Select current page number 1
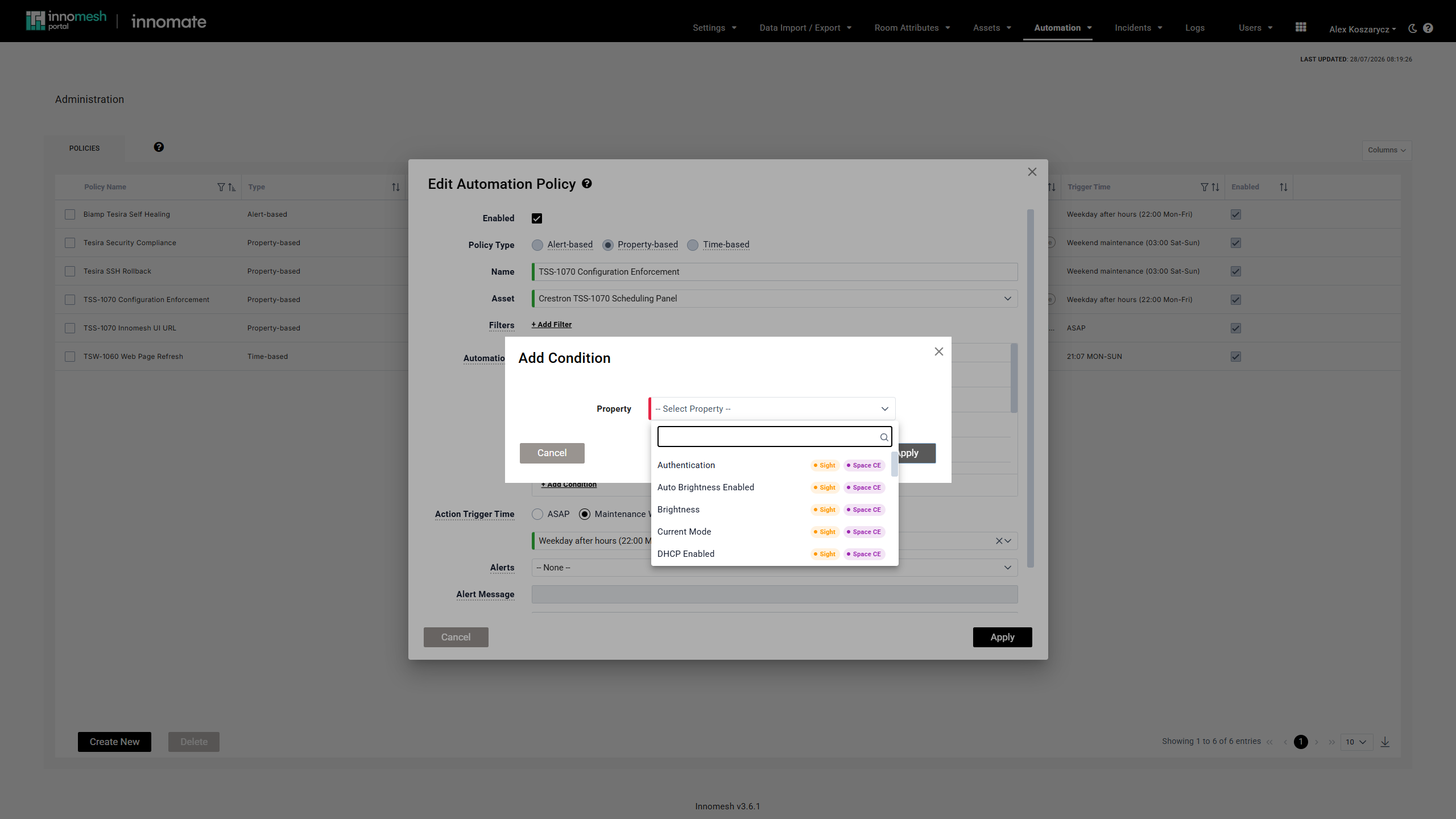This screenshot has width=1456, height=819. 1301,742
